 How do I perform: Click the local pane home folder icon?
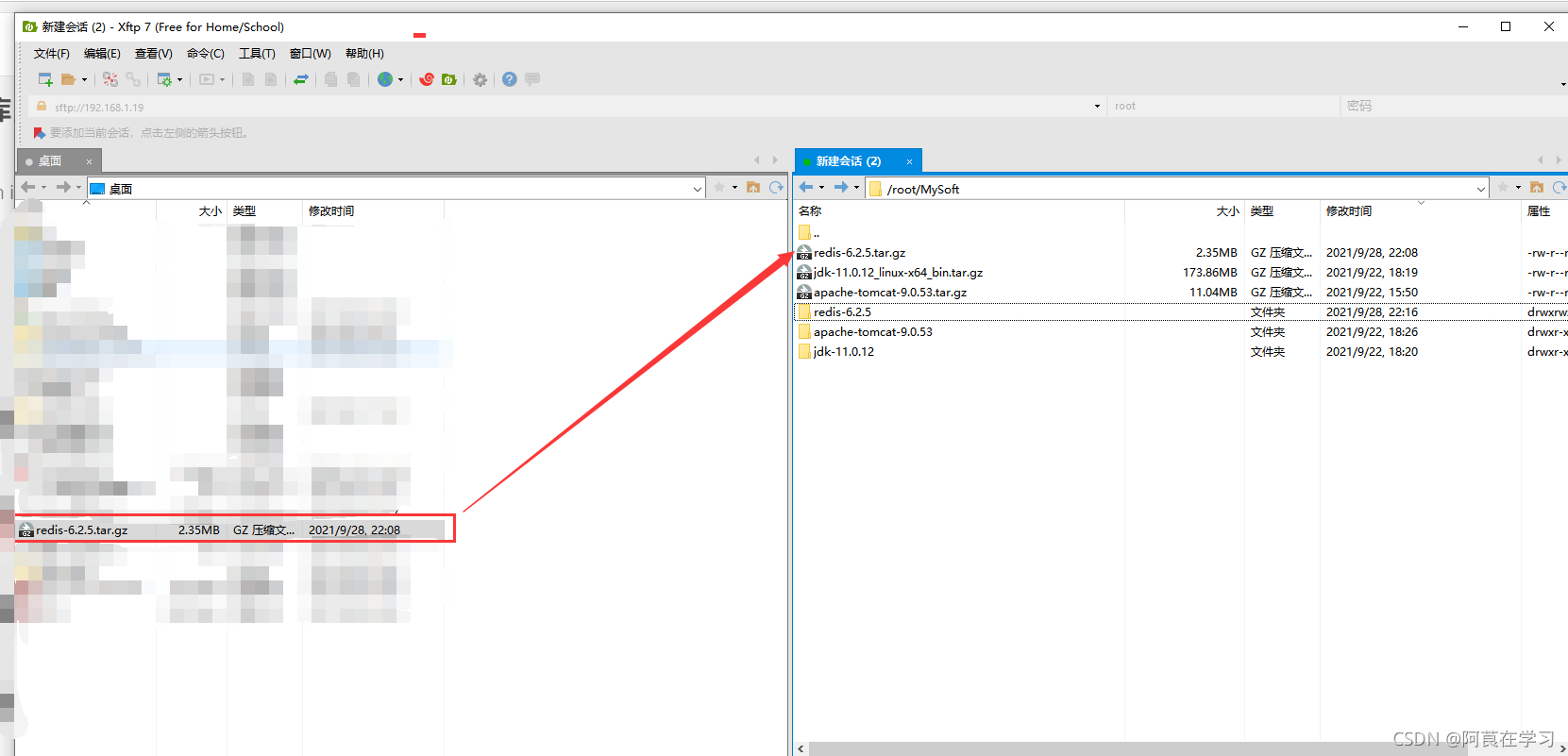[753, 187]
